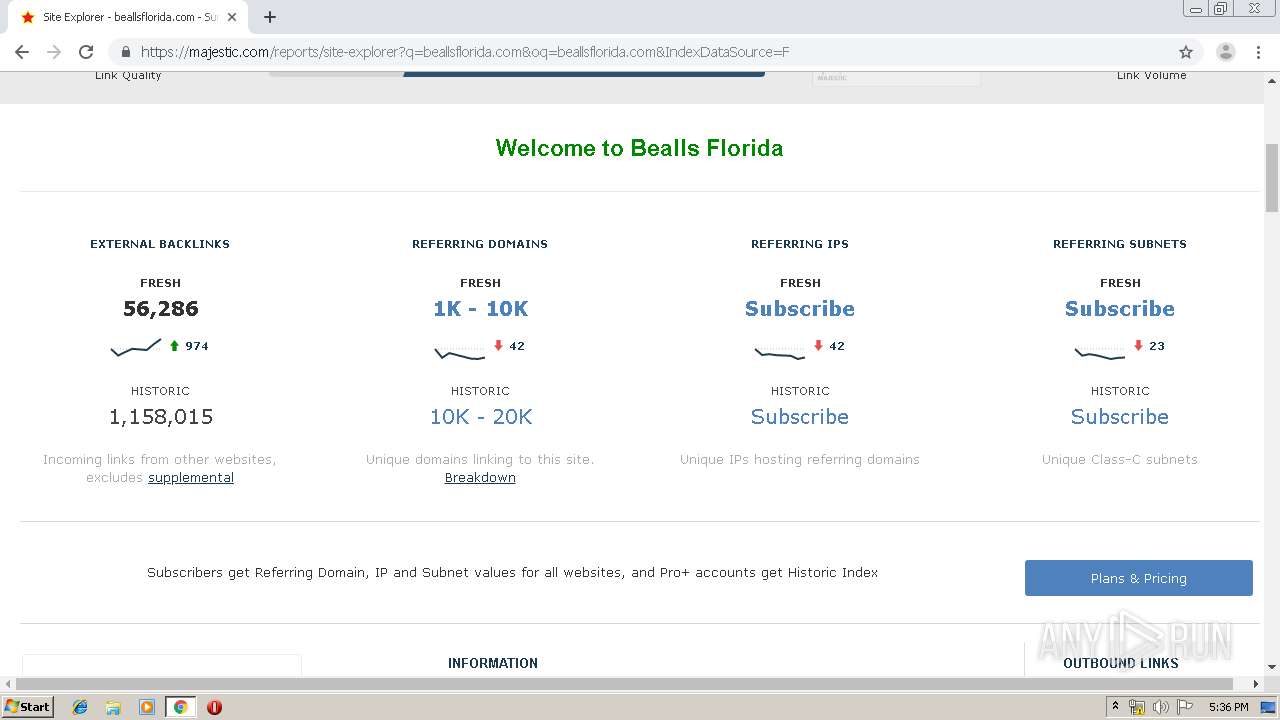Click the 1,158,015 historic backlinks value
The image size is (1280, 720).
pos(161,417)
